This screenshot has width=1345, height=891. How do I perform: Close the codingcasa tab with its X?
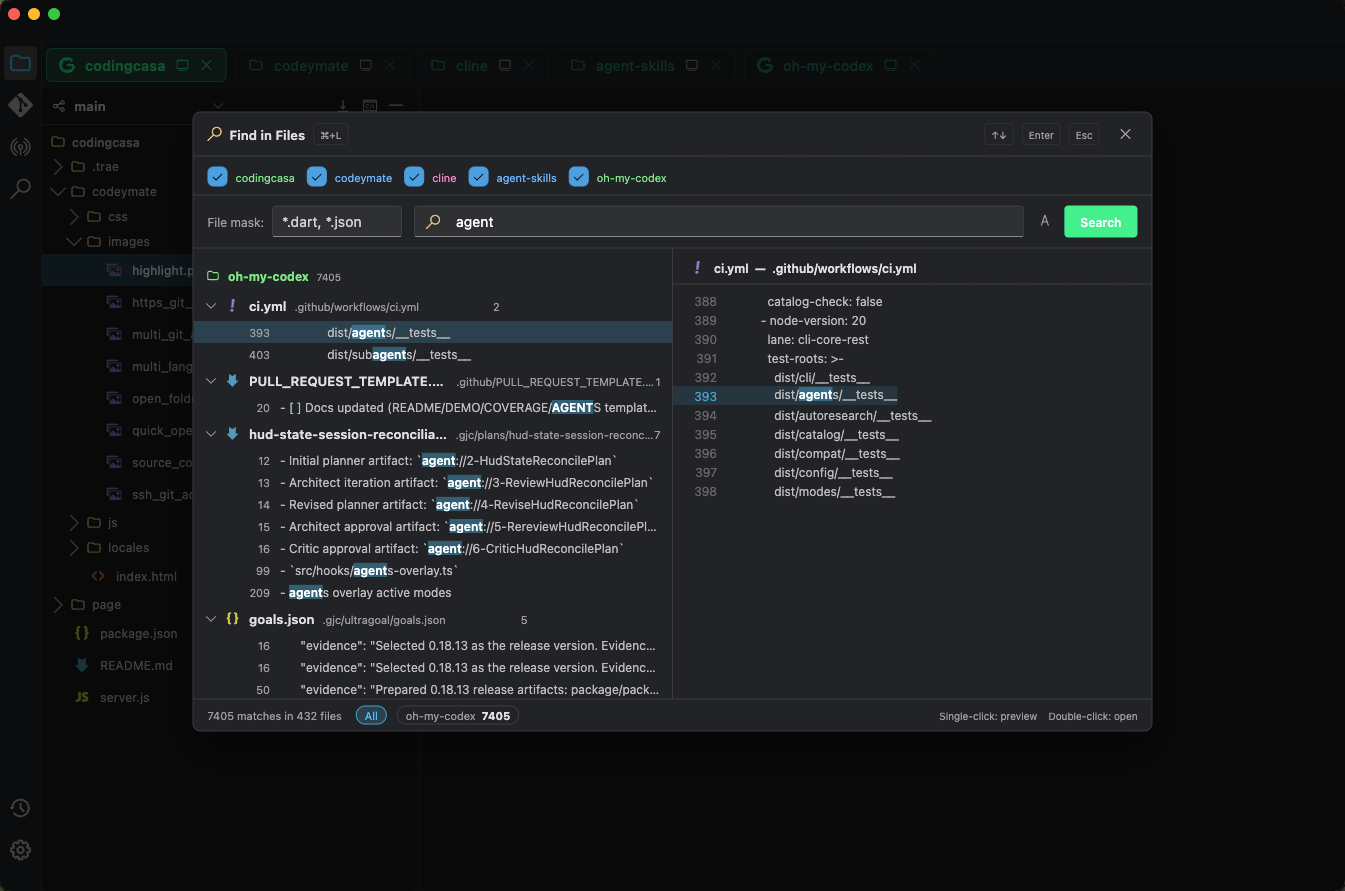pyautogui.click(x=207, y=65)
